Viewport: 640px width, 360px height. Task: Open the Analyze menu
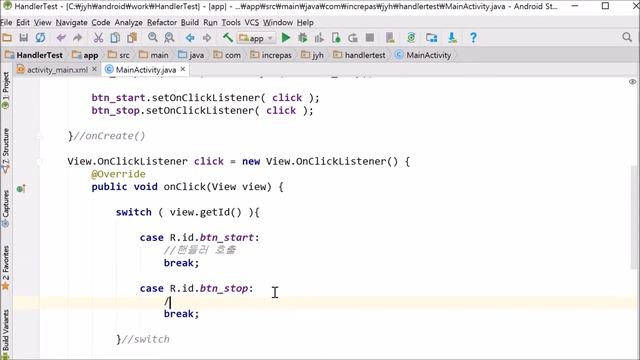coord(128,22)
